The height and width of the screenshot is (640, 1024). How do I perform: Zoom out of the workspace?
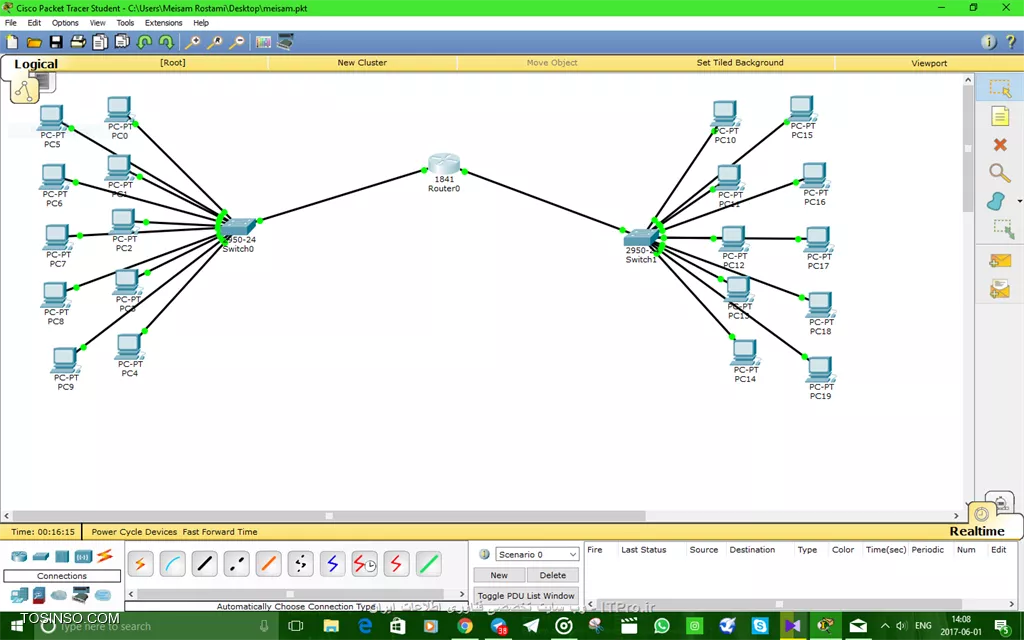(237, 42)
